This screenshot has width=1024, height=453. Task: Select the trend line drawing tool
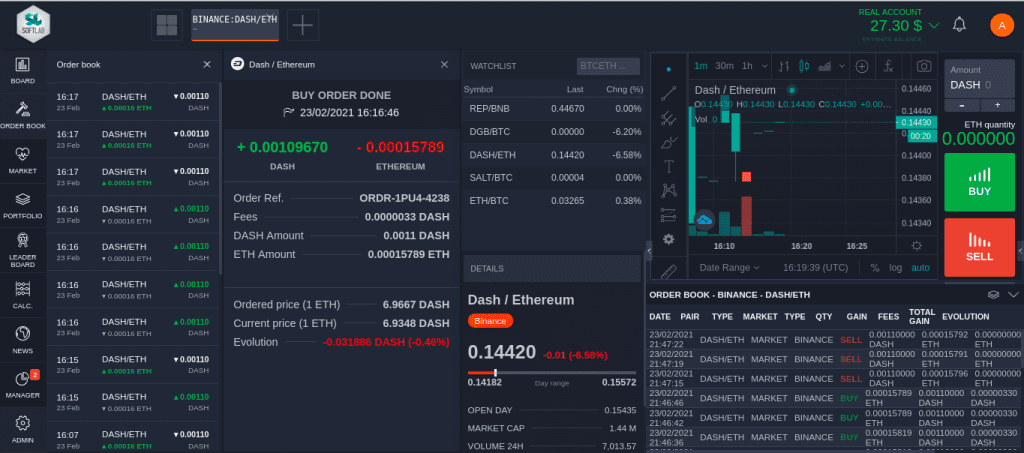click(x=669, y=93)
